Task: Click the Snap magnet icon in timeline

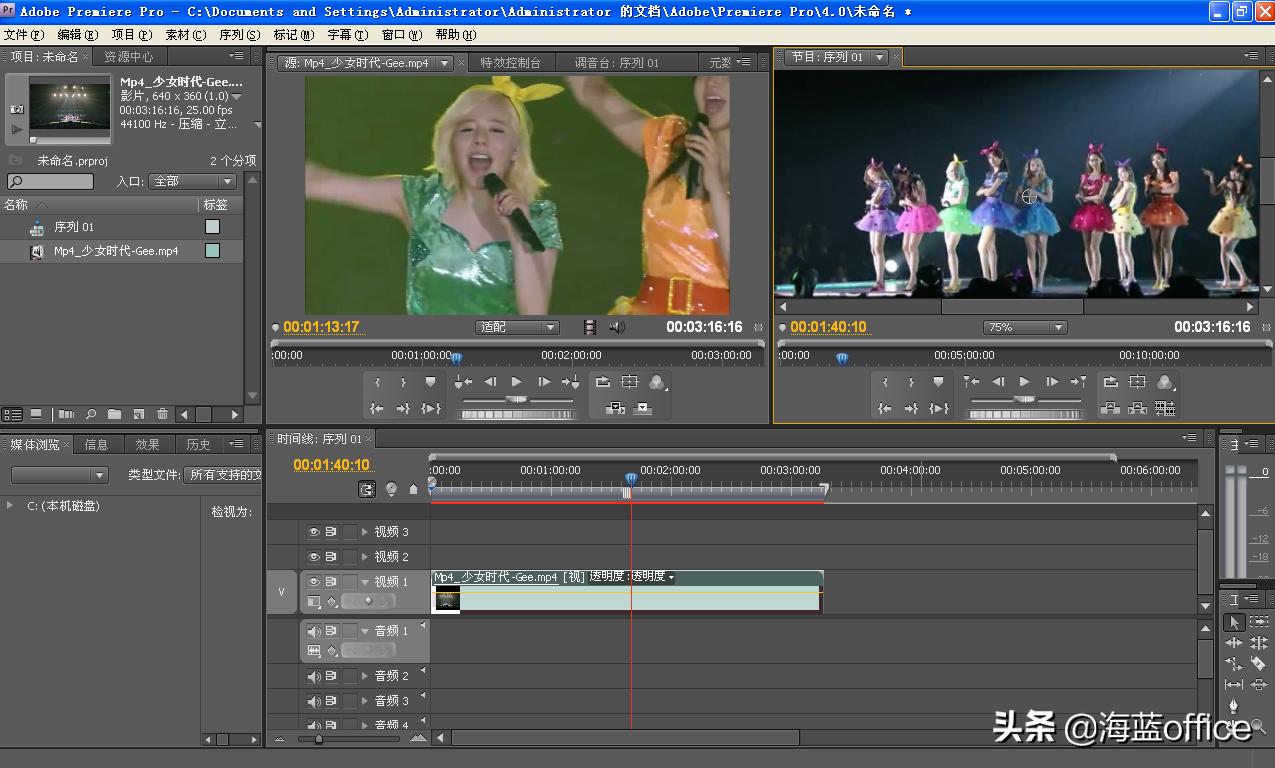Action: [x=368, y=489]
